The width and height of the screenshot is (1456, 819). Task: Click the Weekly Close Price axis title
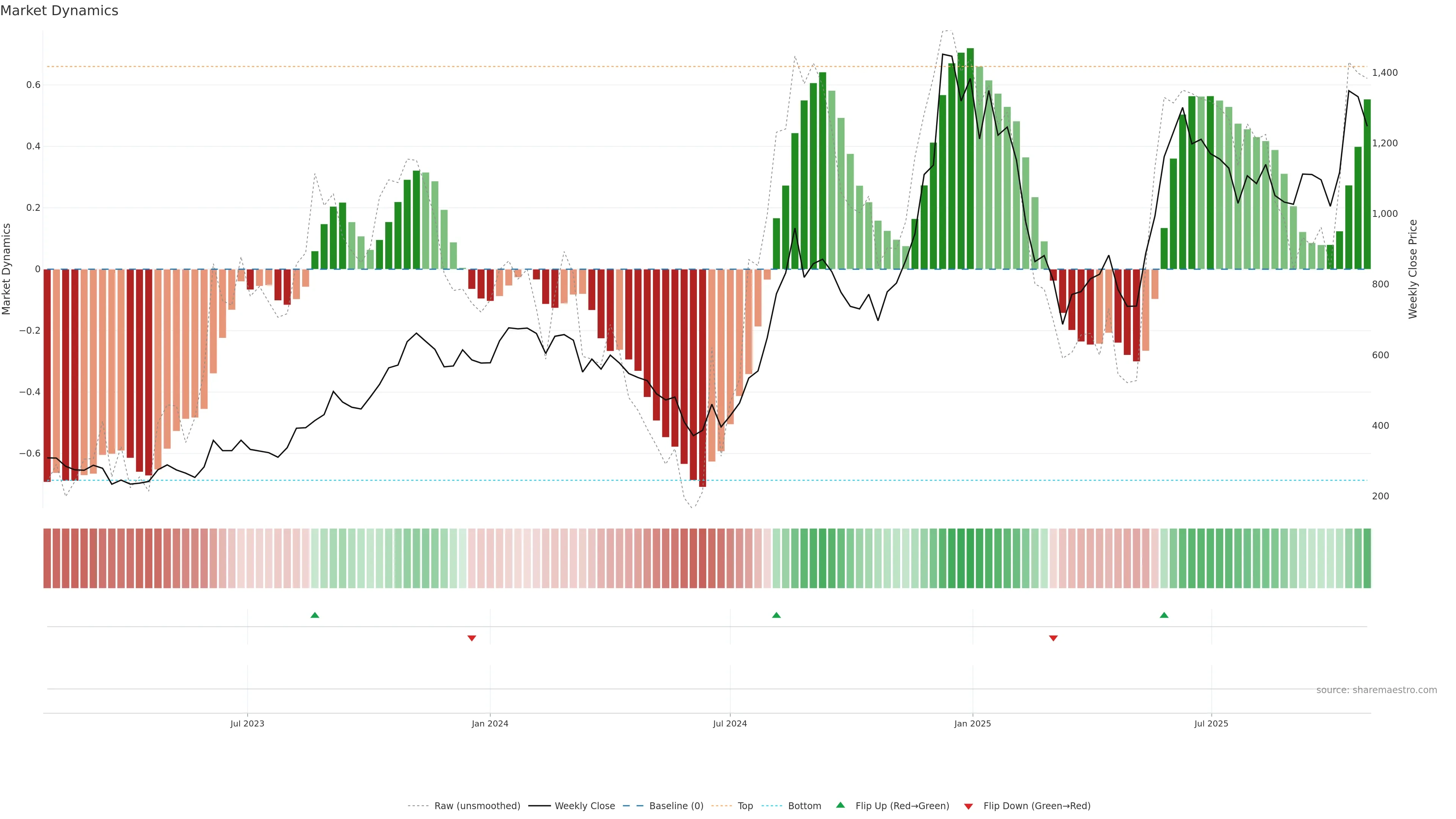point(1412,269)
